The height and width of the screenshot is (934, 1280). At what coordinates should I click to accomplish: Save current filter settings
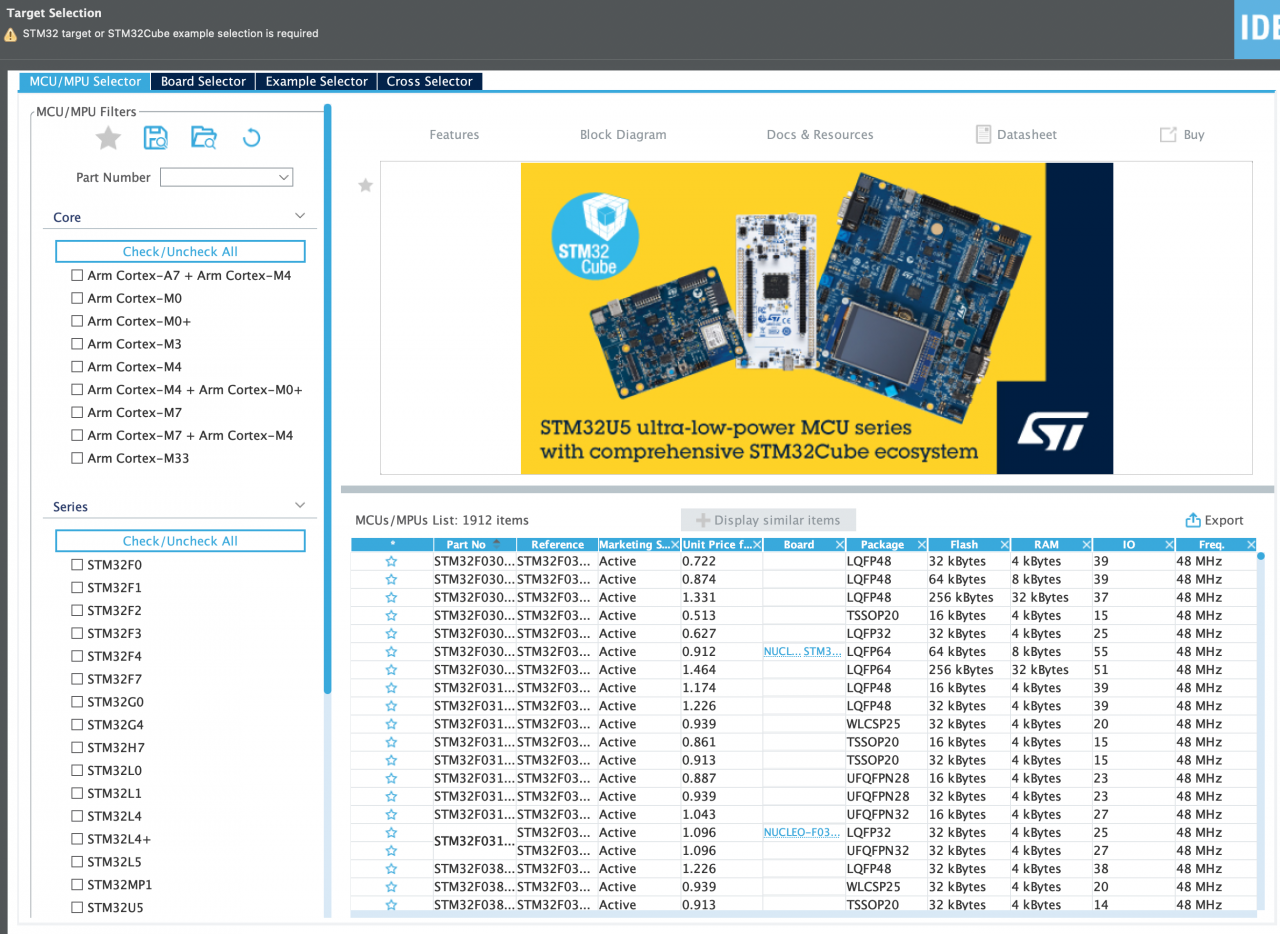pos(156,138)
